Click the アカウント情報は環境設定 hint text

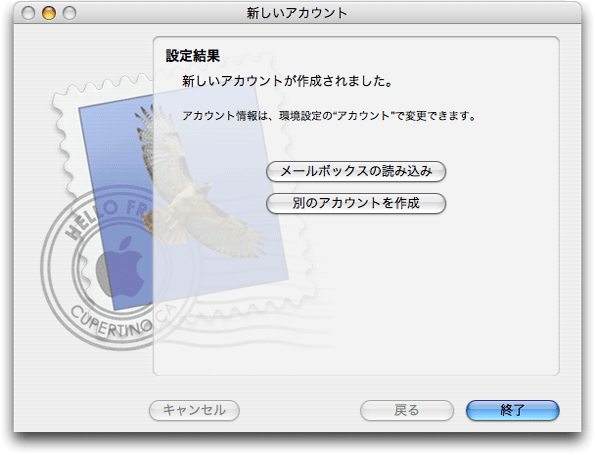(329, 115)
